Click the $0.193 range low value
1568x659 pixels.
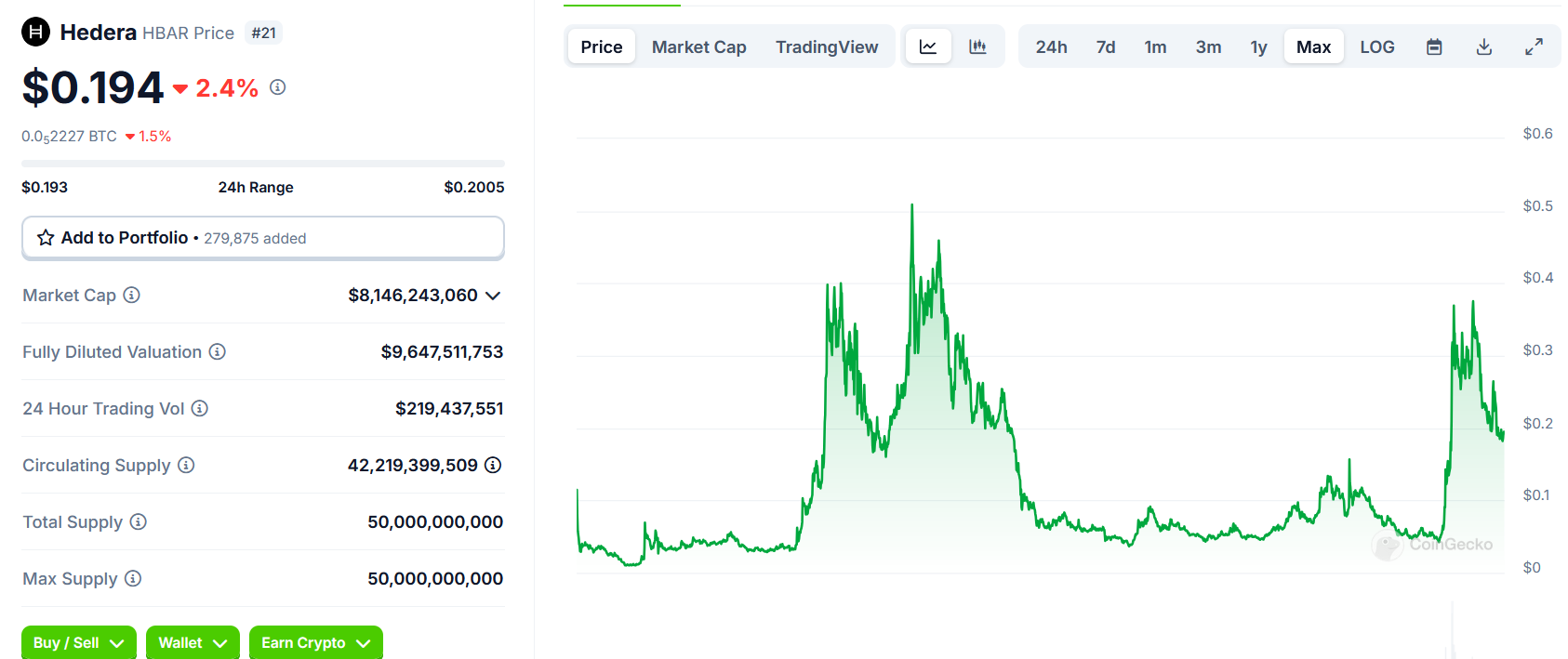(45, 187)
